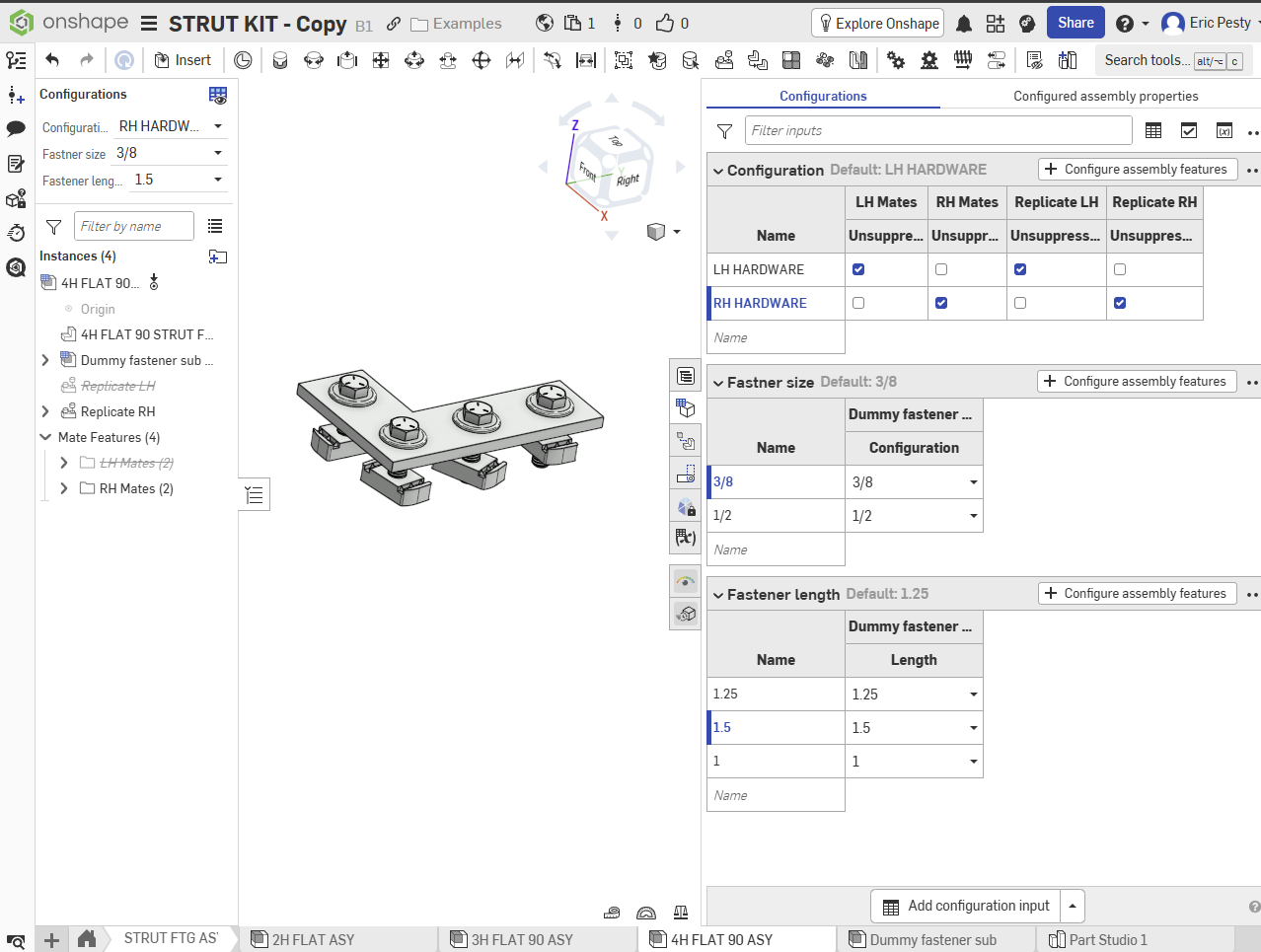This screenshot has height=952, width=1261.
Task: Open the App Store icon
Action: point(996,24)
